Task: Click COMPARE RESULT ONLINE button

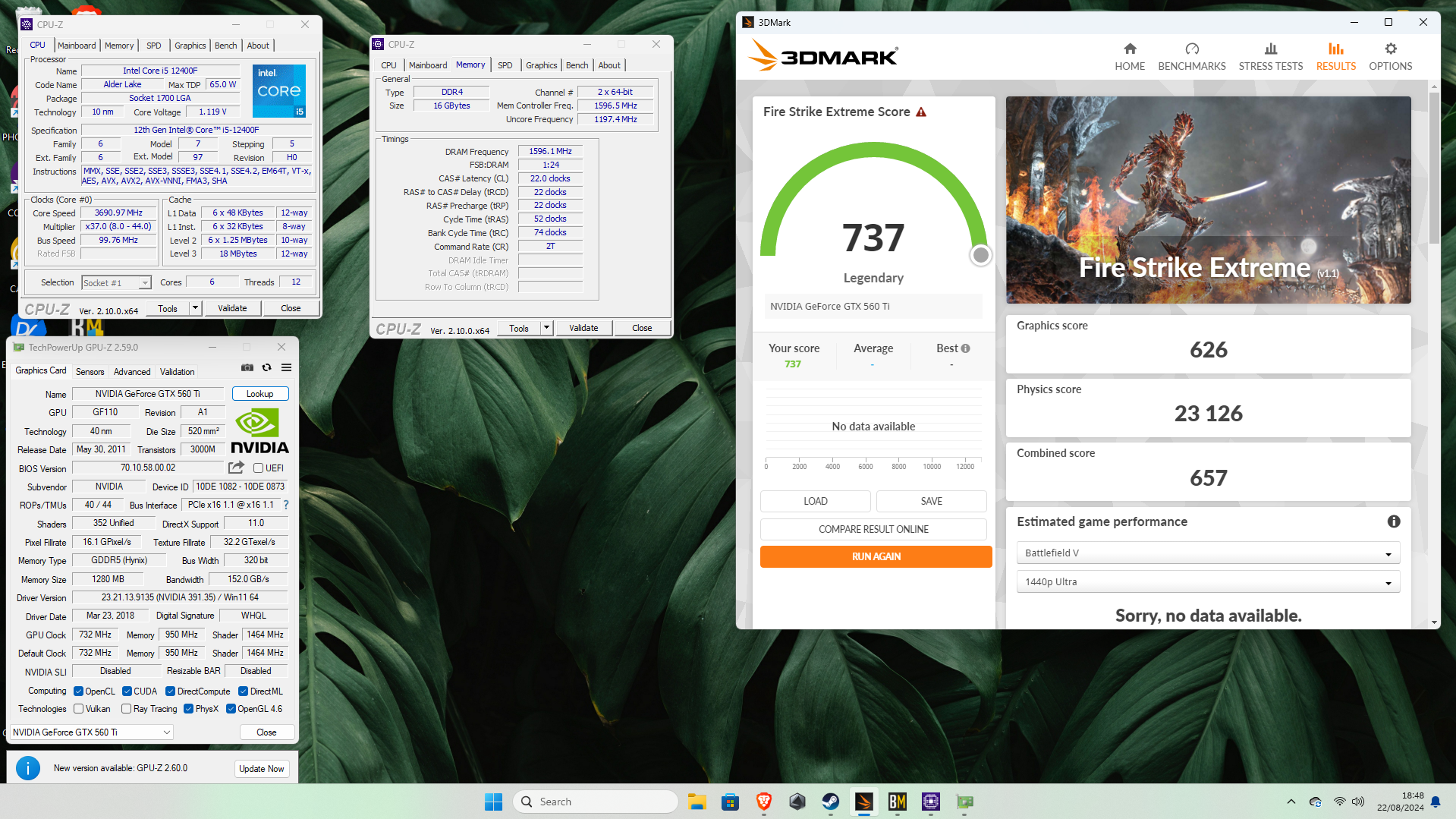Action: click(873, 529)
